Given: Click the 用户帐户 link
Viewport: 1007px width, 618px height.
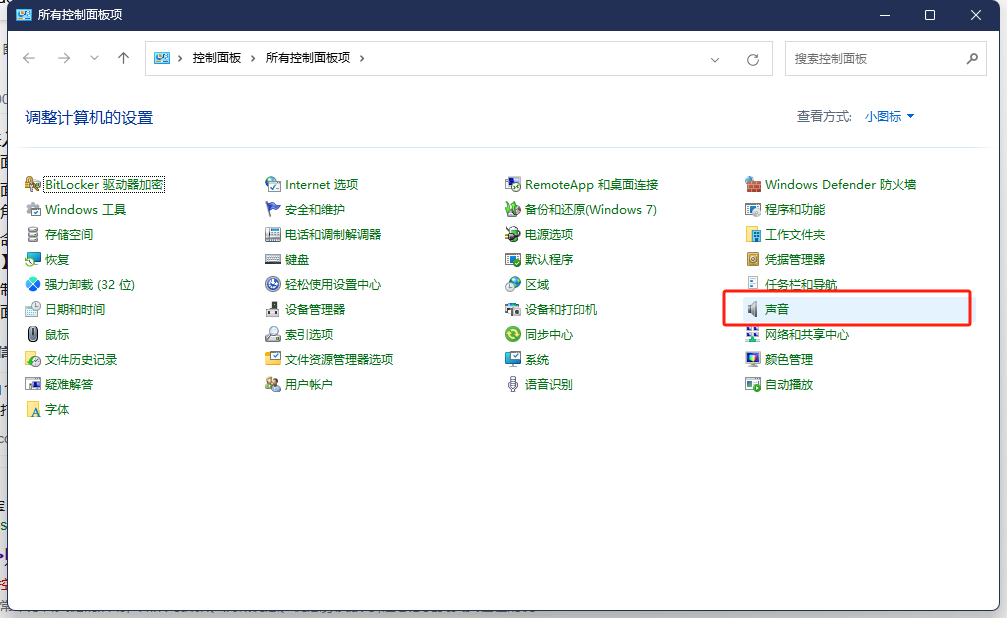Looking at the screenshot, I should [x=308, y=385].
